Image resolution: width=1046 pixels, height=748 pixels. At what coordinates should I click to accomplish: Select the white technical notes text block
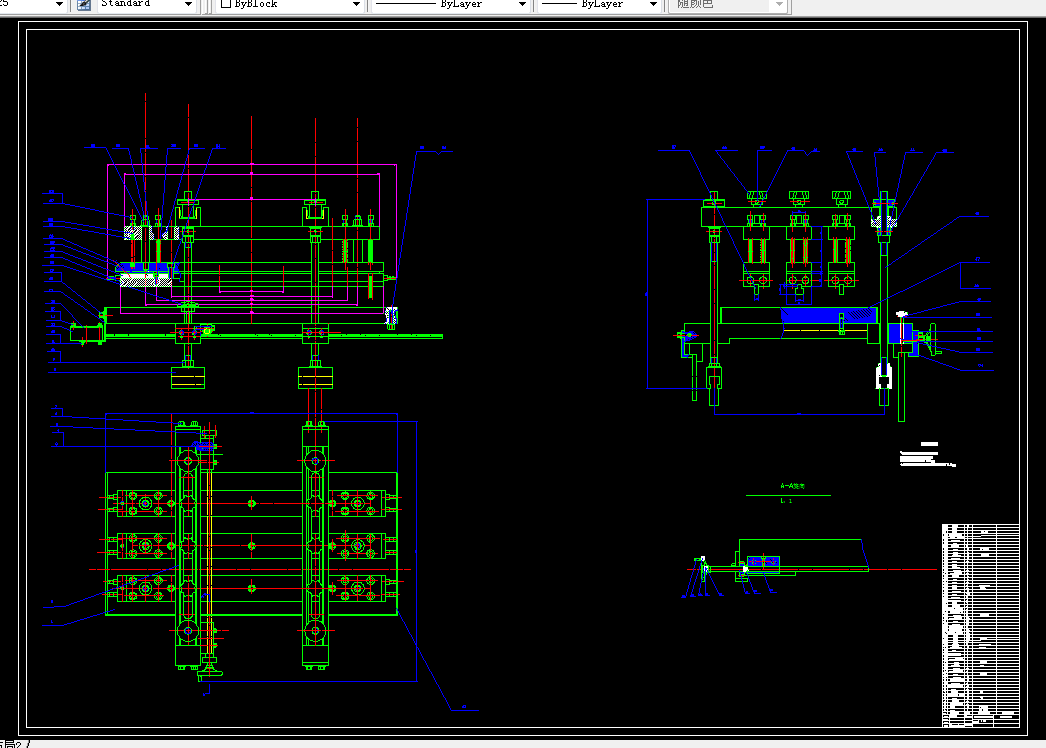tap(927, 455)
